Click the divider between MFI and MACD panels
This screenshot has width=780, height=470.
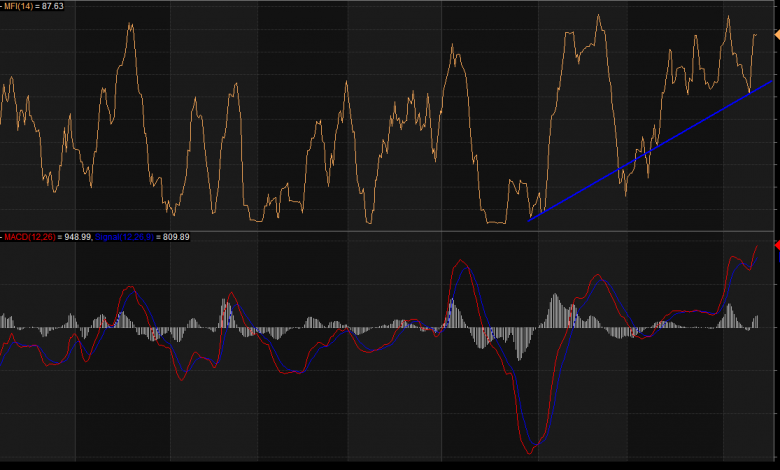(x=390, y=231)
